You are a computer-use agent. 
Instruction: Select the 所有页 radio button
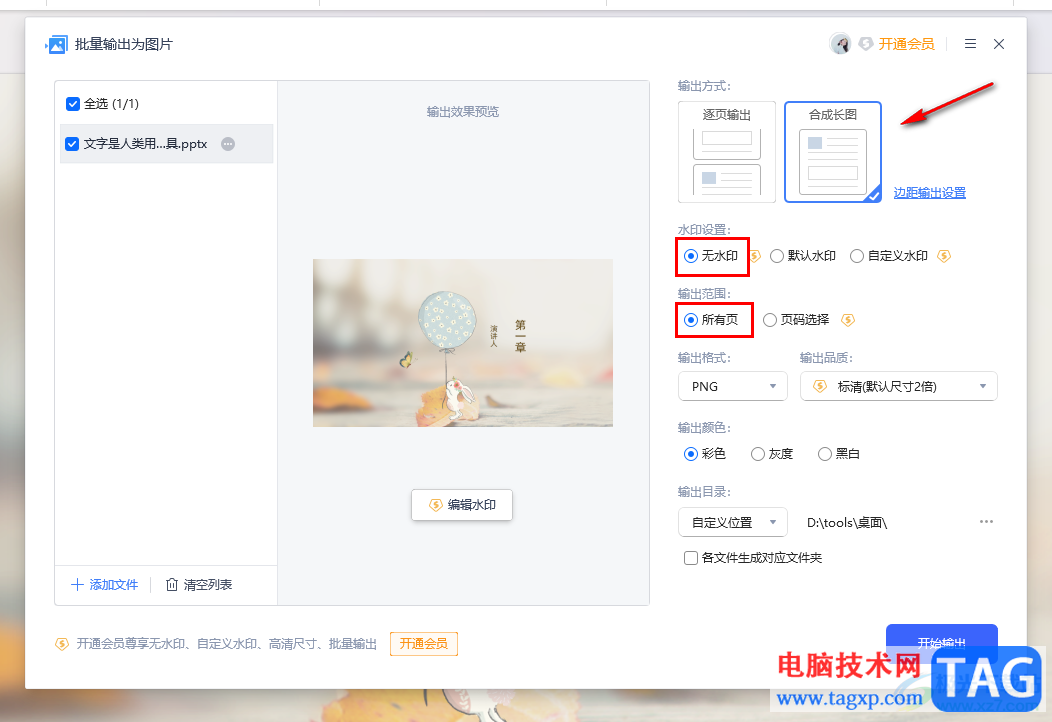[691, 320]
